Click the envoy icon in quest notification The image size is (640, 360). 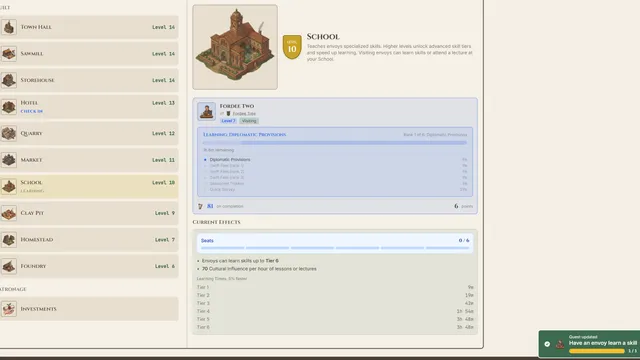(x=560, y=344)
